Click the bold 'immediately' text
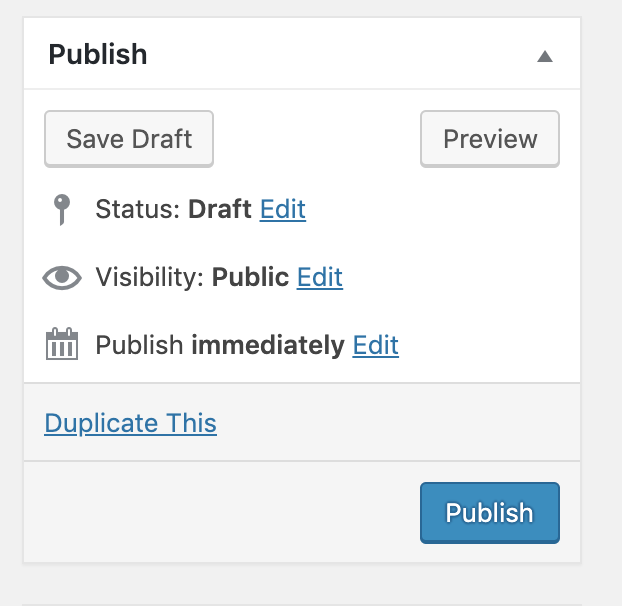The height and width of the screenshot is (606, 622). pyautogui.click(x=268, y=345)
